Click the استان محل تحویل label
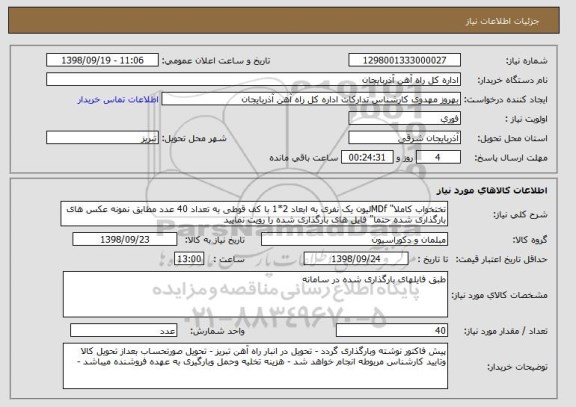576x407 pixels. tap(512, 138)
